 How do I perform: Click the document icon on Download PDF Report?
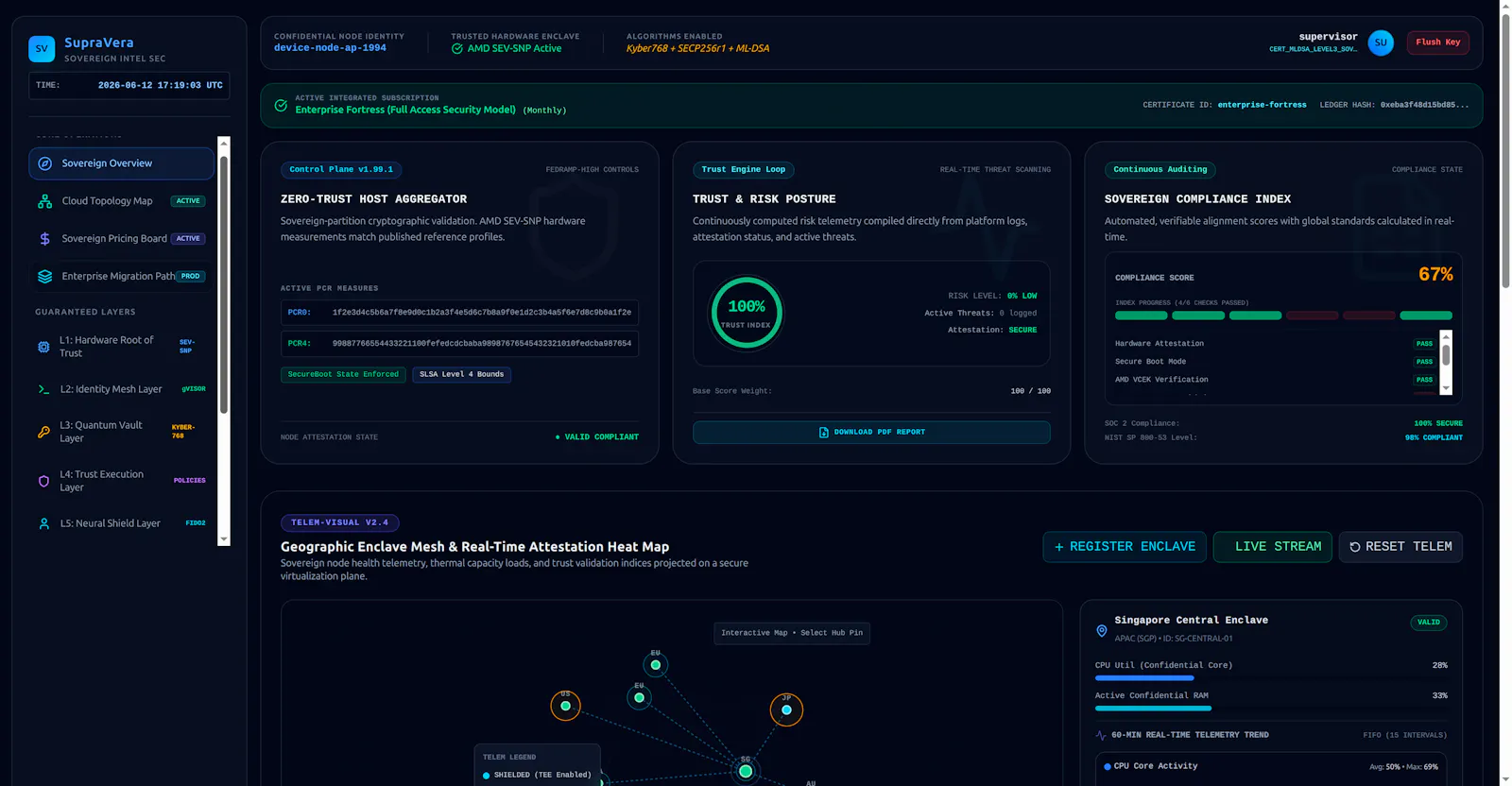click(823, 433)
